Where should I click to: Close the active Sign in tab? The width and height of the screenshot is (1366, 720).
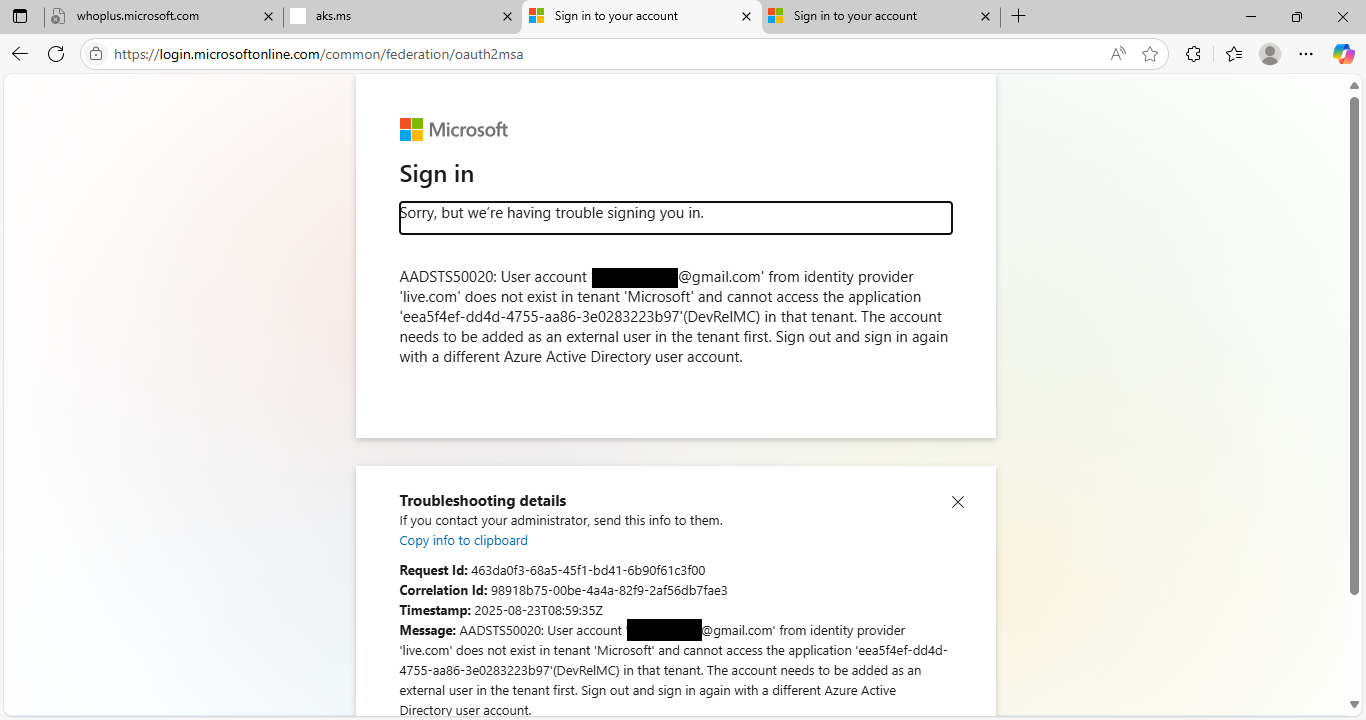746,16
